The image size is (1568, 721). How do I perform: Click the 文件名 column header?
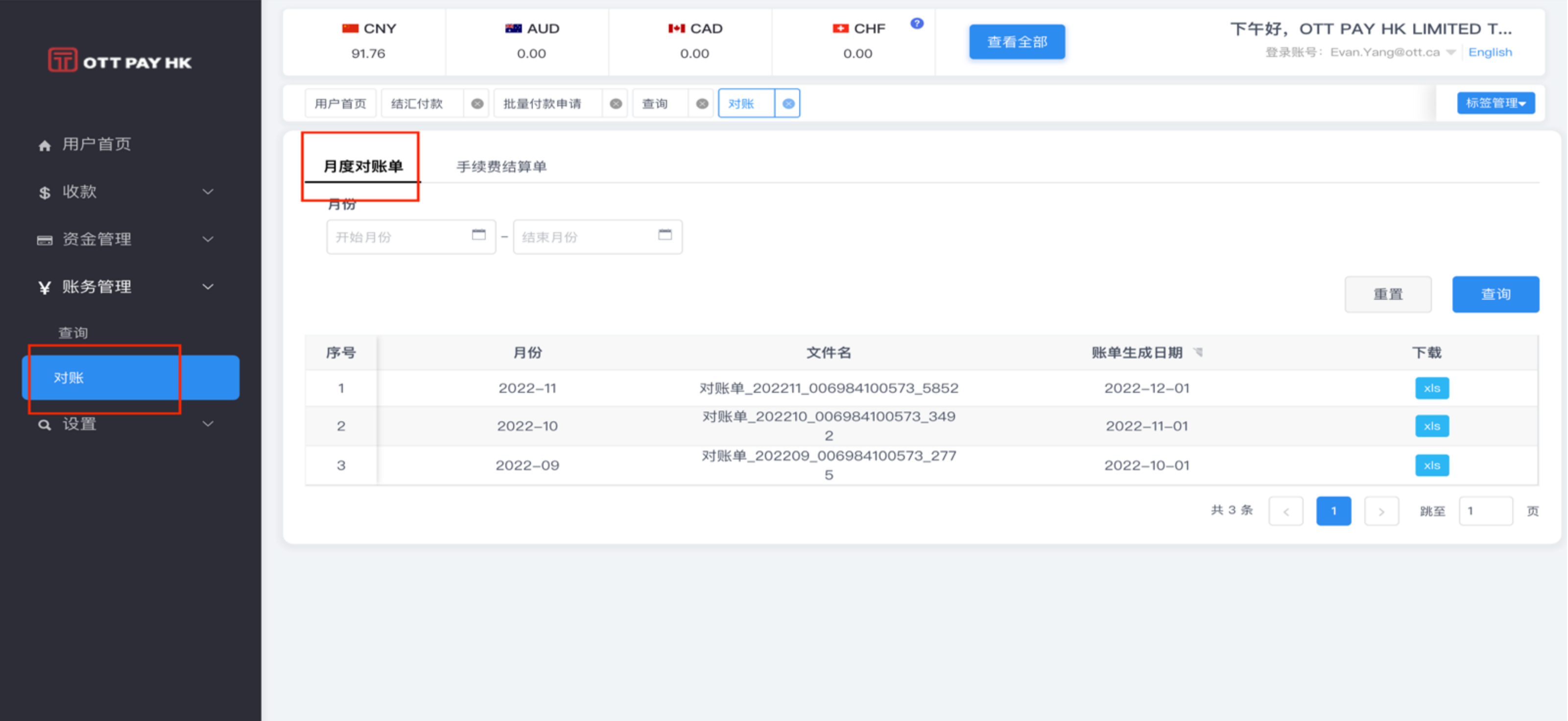tap(829, 353)
